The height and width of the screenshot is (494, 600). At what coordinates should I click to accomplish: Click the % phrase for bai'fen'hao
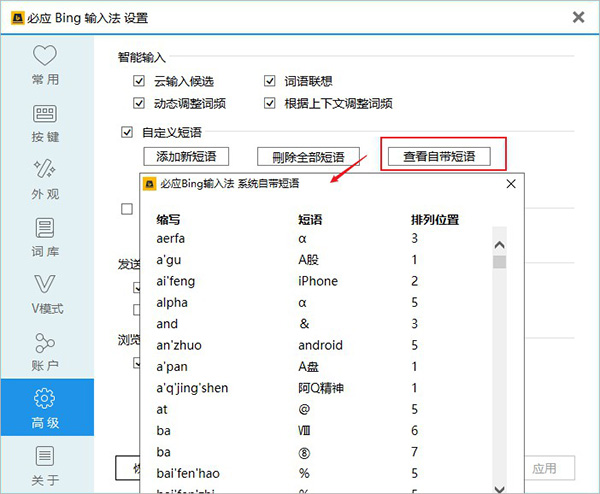[x=304, y=474]
